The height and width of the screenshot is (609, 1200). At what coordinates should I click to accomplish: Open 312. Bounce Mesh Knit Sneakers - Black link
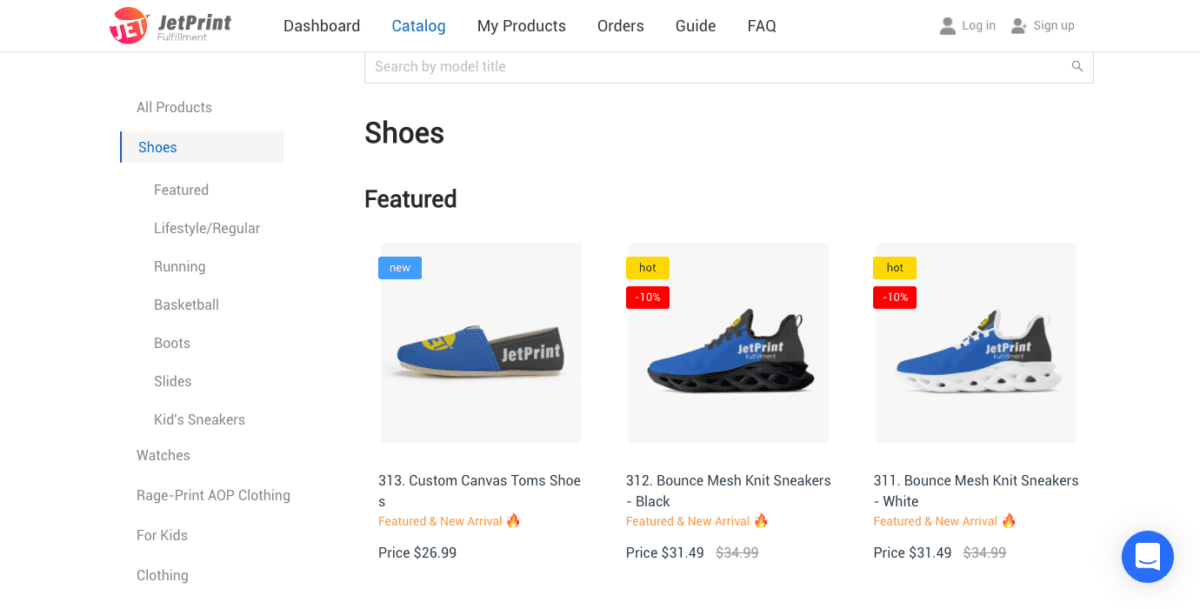[728, 490]
